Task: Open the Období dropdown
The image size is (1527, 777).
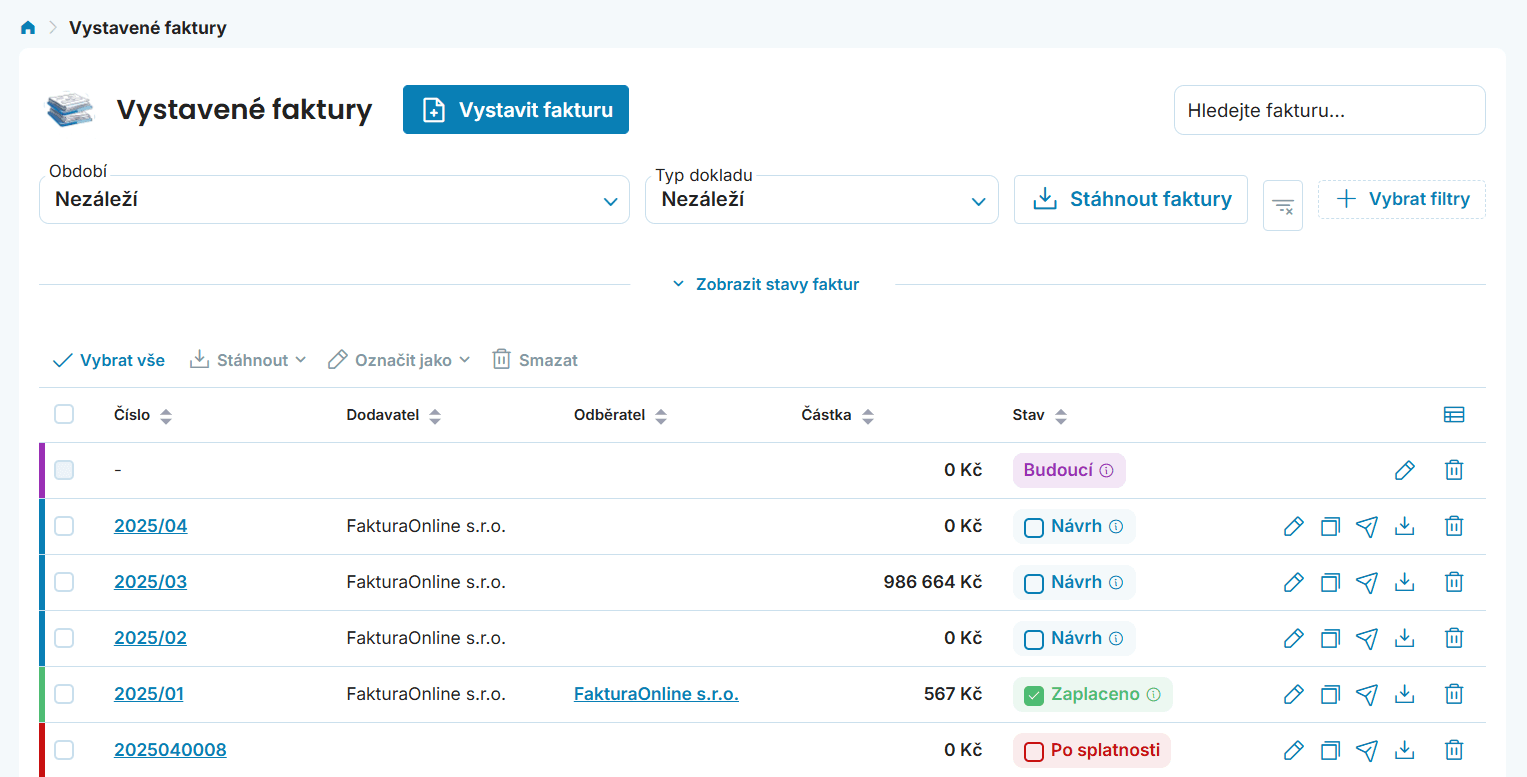Action: pyautogui.click(x=334, y=199)
